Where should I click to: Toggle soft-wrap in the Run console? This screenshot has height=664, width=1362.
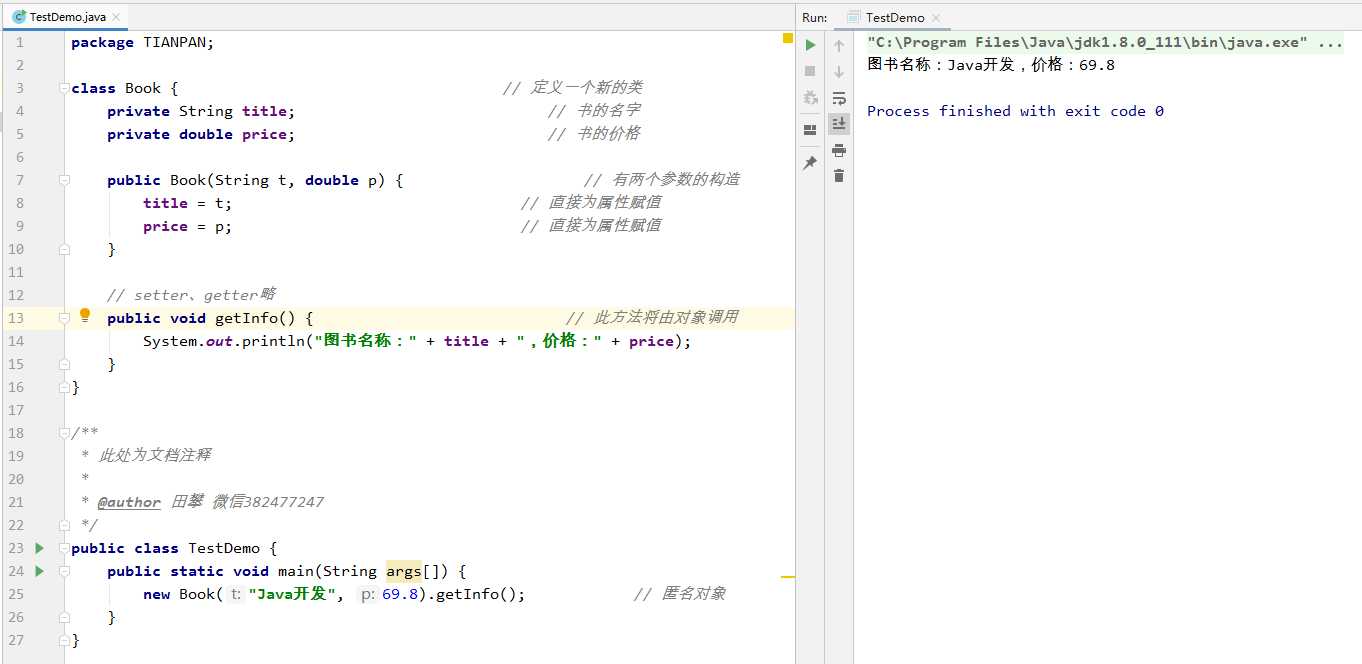click(x=839, y=98)
